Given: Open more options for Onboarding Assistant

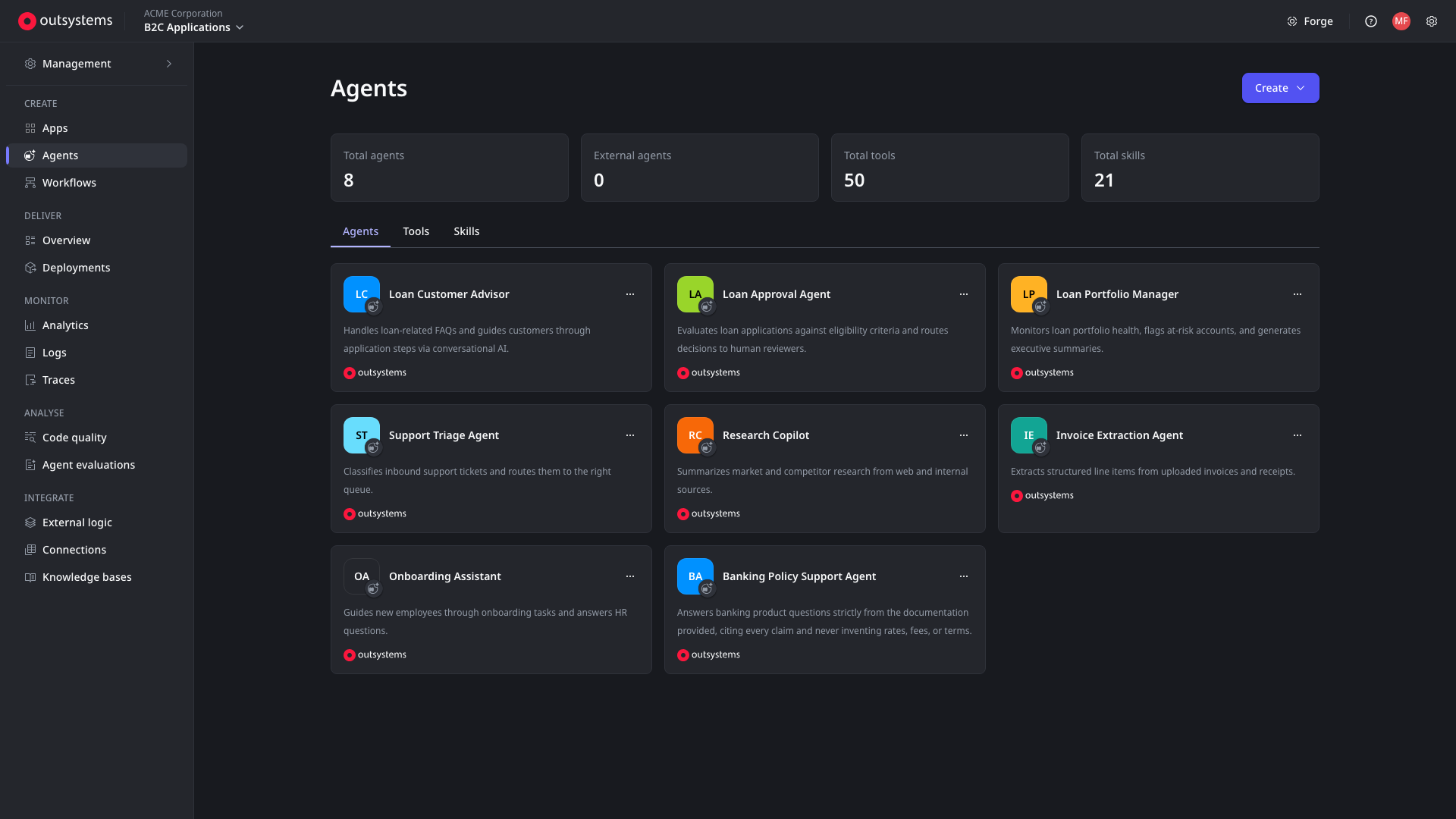Looking at the screenshot, I should (630, 576).
